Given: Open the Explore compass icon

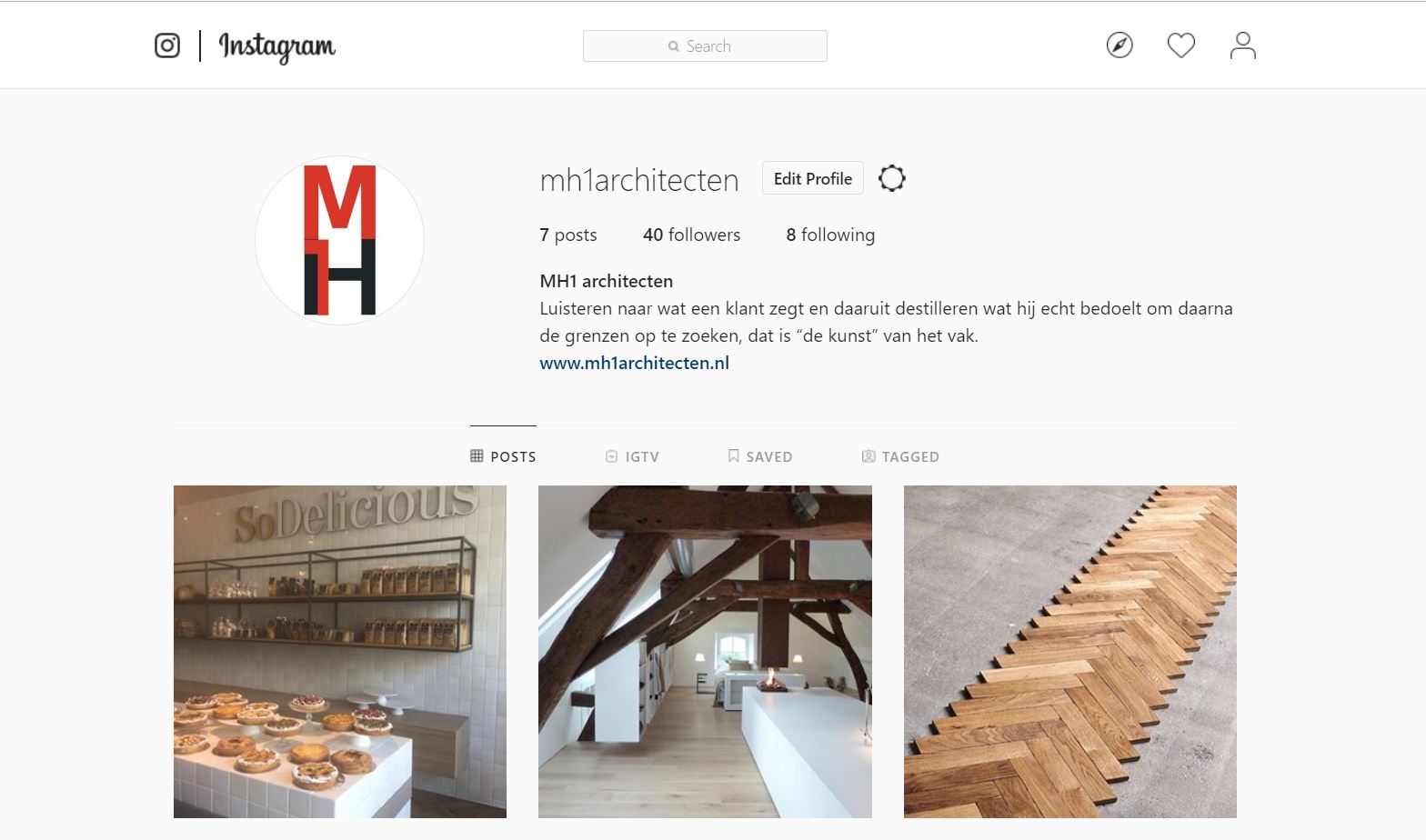Looking at the screenshot, I should (x=1120, y=45).
